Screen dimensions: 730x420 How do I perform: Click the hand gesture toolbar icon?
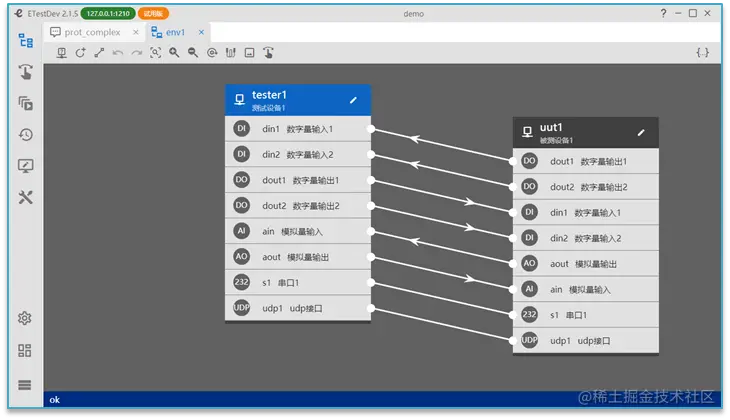(x=268, y=53)
